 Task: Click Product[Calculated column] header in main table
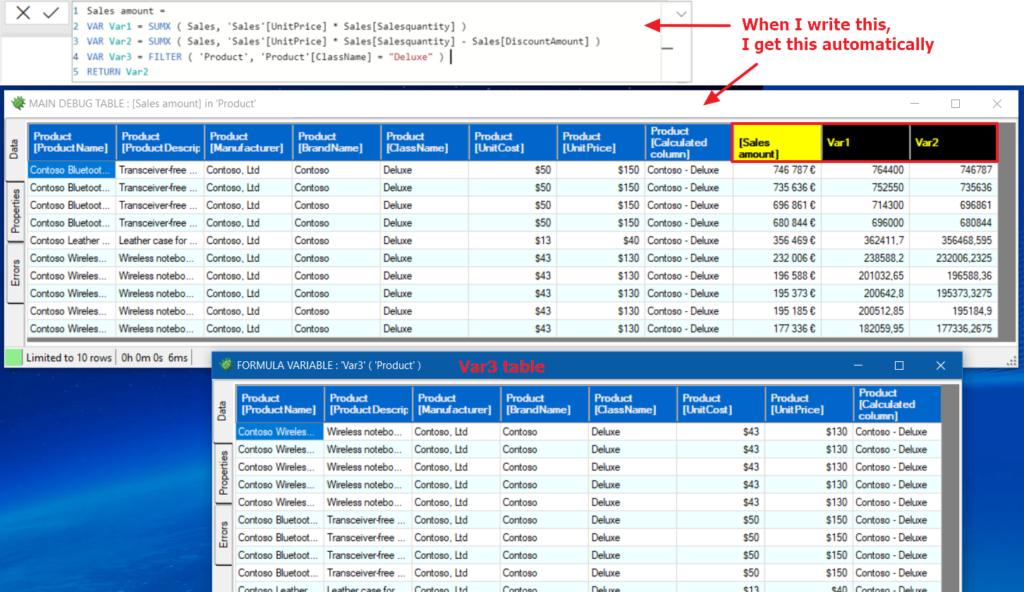pyautogui.click(x=689, y=142)
